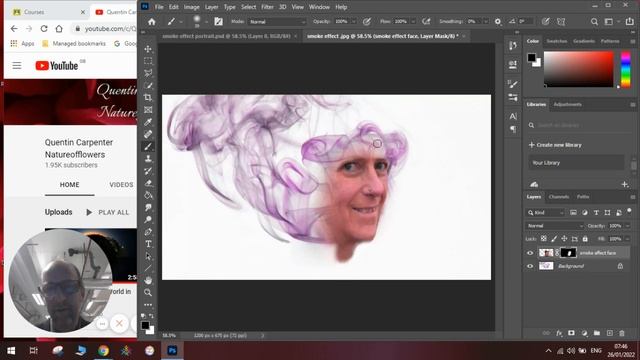Select the Brush tool in left toolbar
640x360 pixels.
[x=148, y=147]
